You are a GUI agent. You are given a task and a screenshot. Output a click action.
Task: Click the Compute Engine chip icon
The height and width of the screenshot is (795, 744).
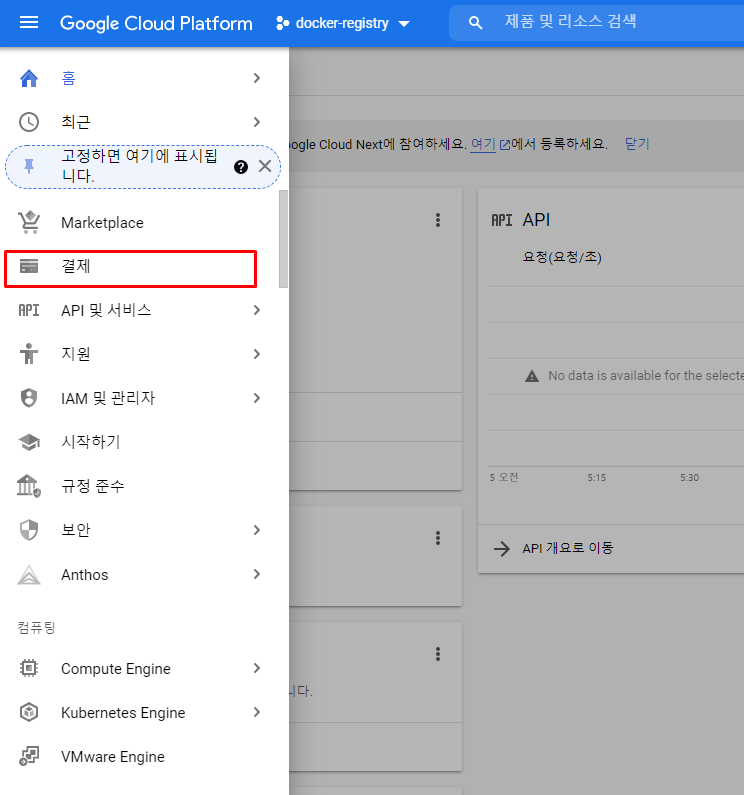[29, 668]
